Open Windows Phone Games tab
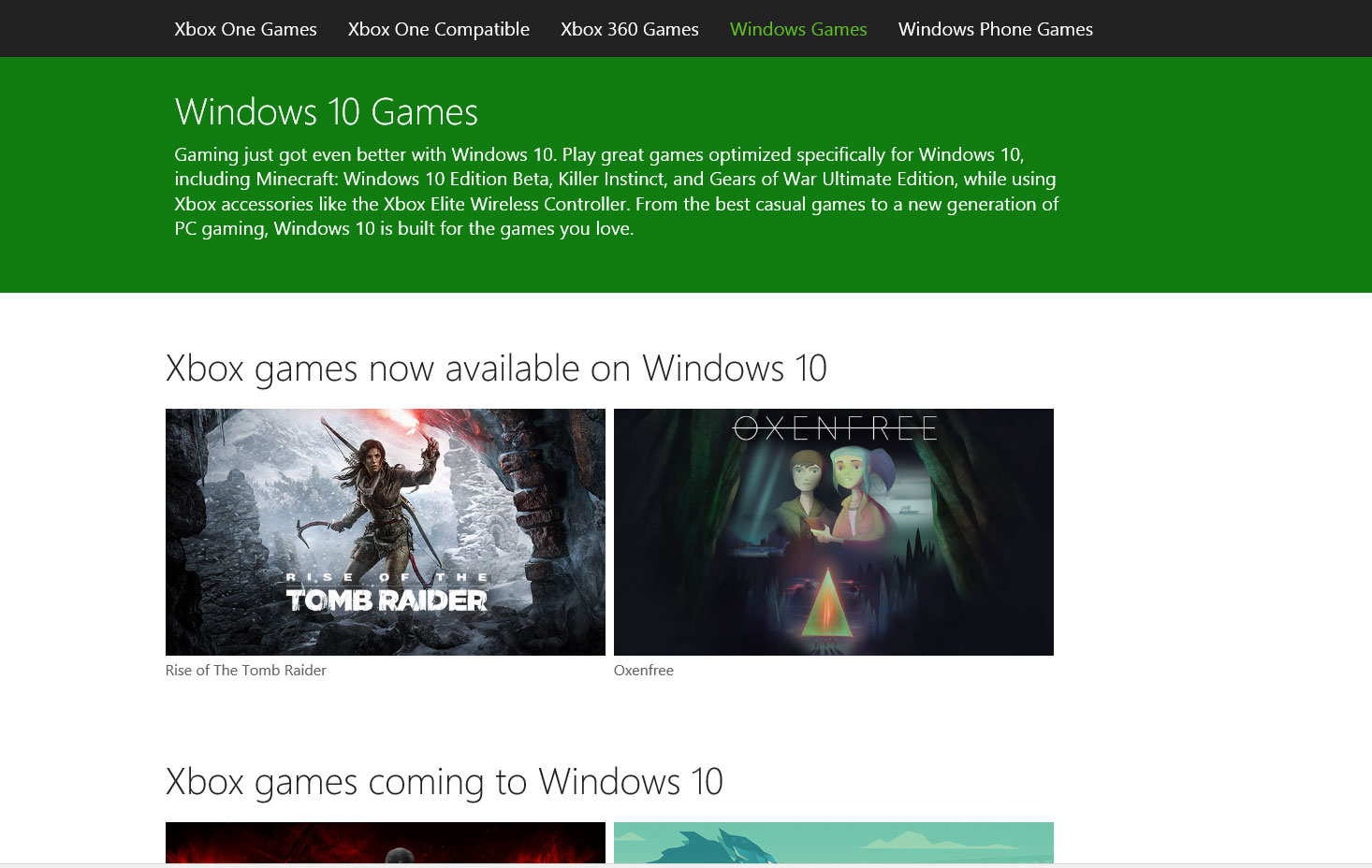The height and width of the screenshot is (868, 1372). point(996,29)
